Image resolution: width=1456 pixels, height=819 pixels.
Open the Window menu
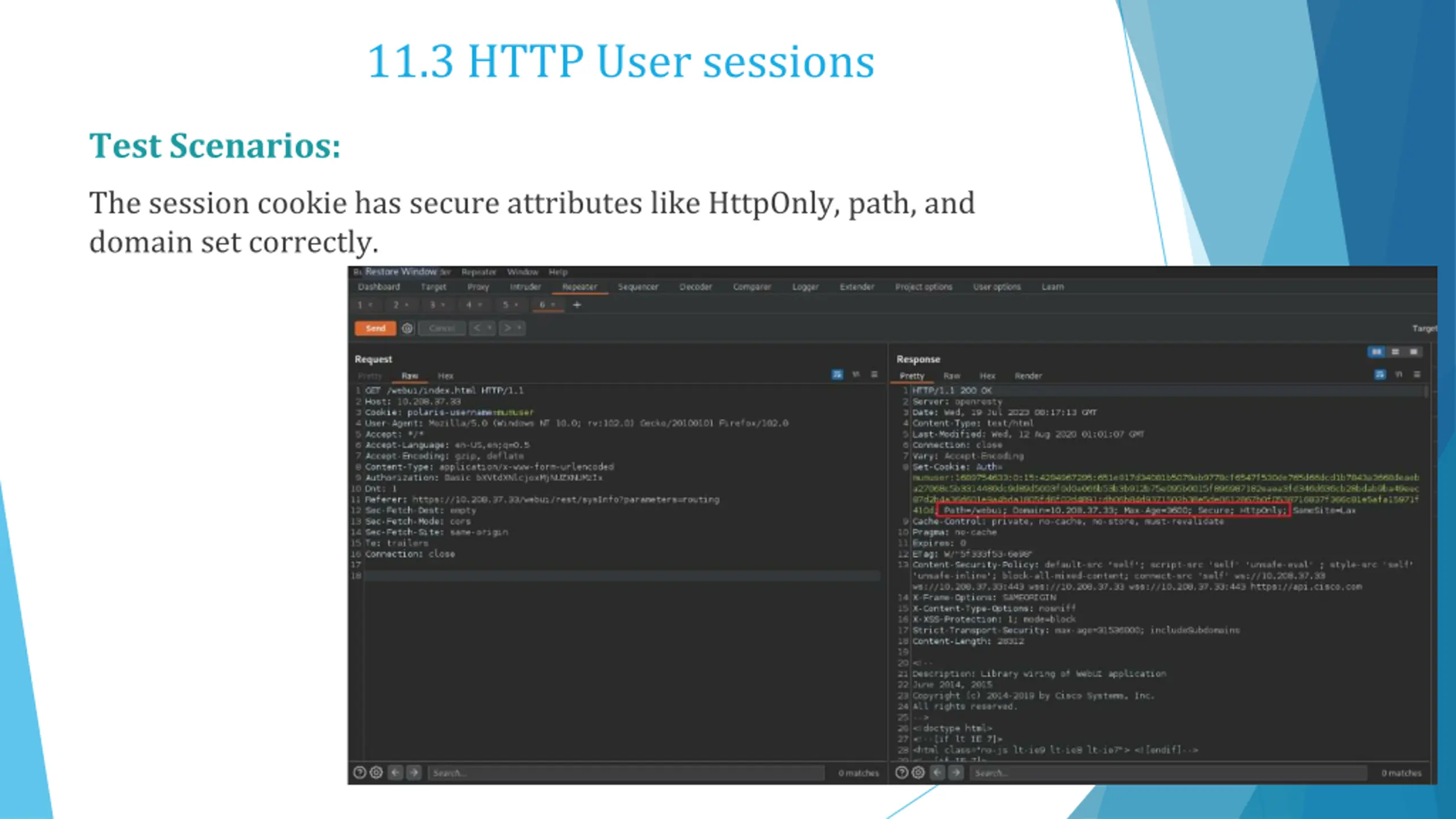tap(523, 272)
